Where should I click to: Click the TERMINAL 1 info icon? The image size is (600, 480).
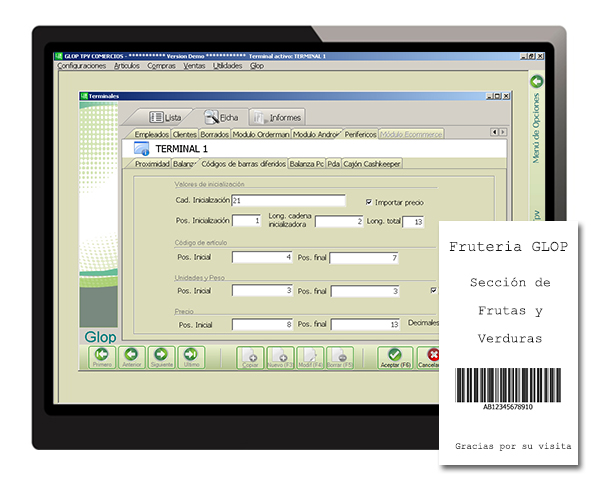point(141,149)
